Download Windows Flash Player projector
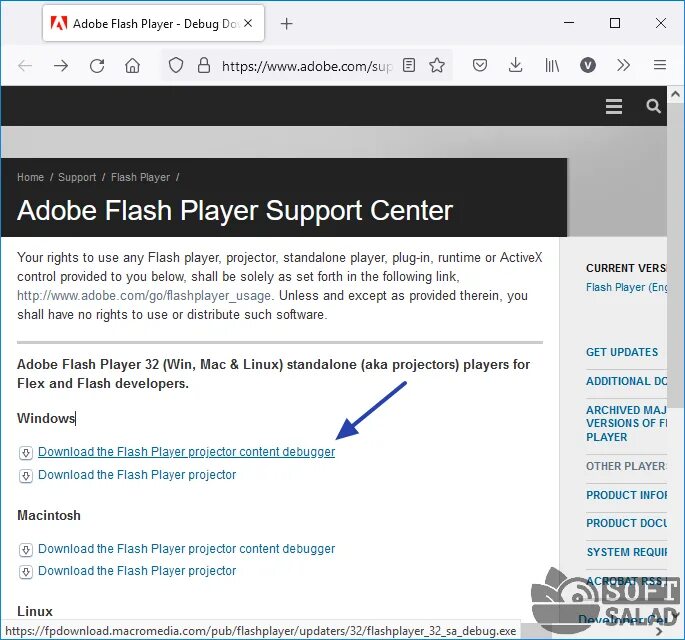 (137, 475)
